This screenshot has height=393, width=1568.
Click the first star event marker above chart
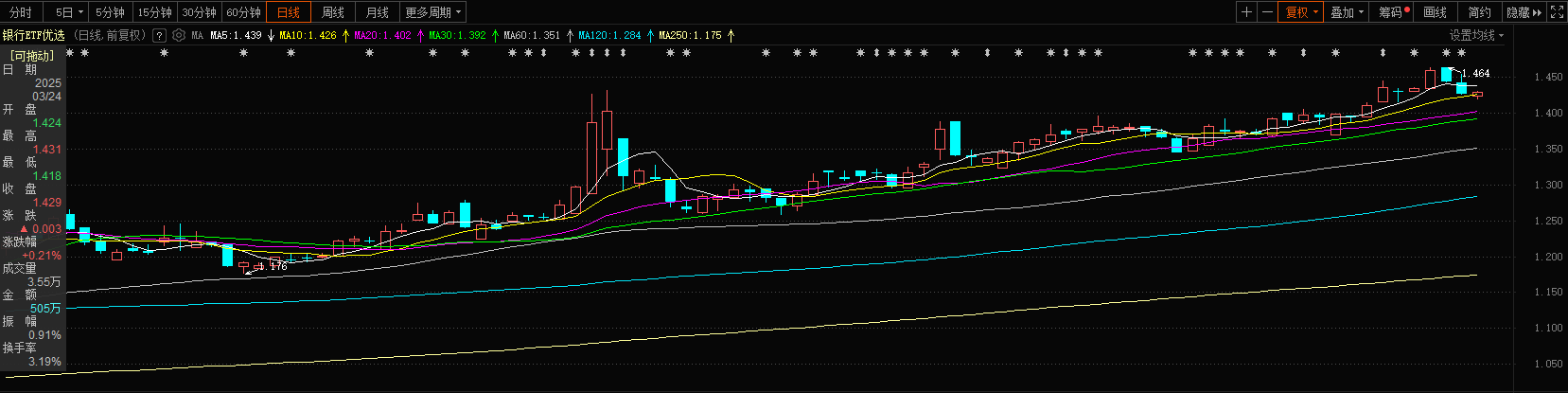click(x=71, y=53)
